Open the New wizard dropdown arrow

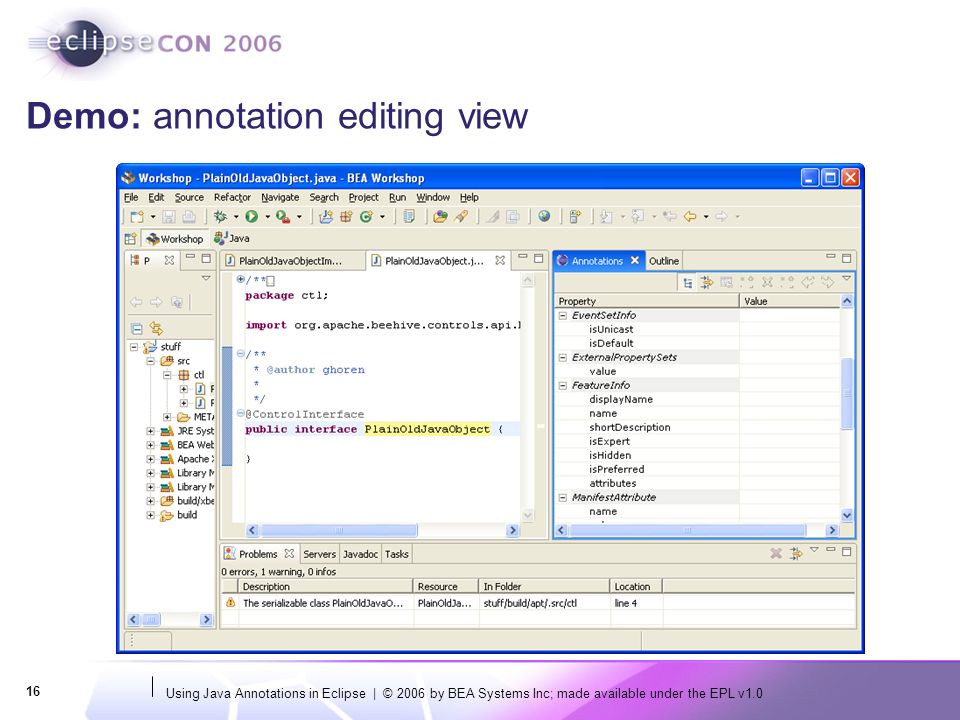pos(153,217)
